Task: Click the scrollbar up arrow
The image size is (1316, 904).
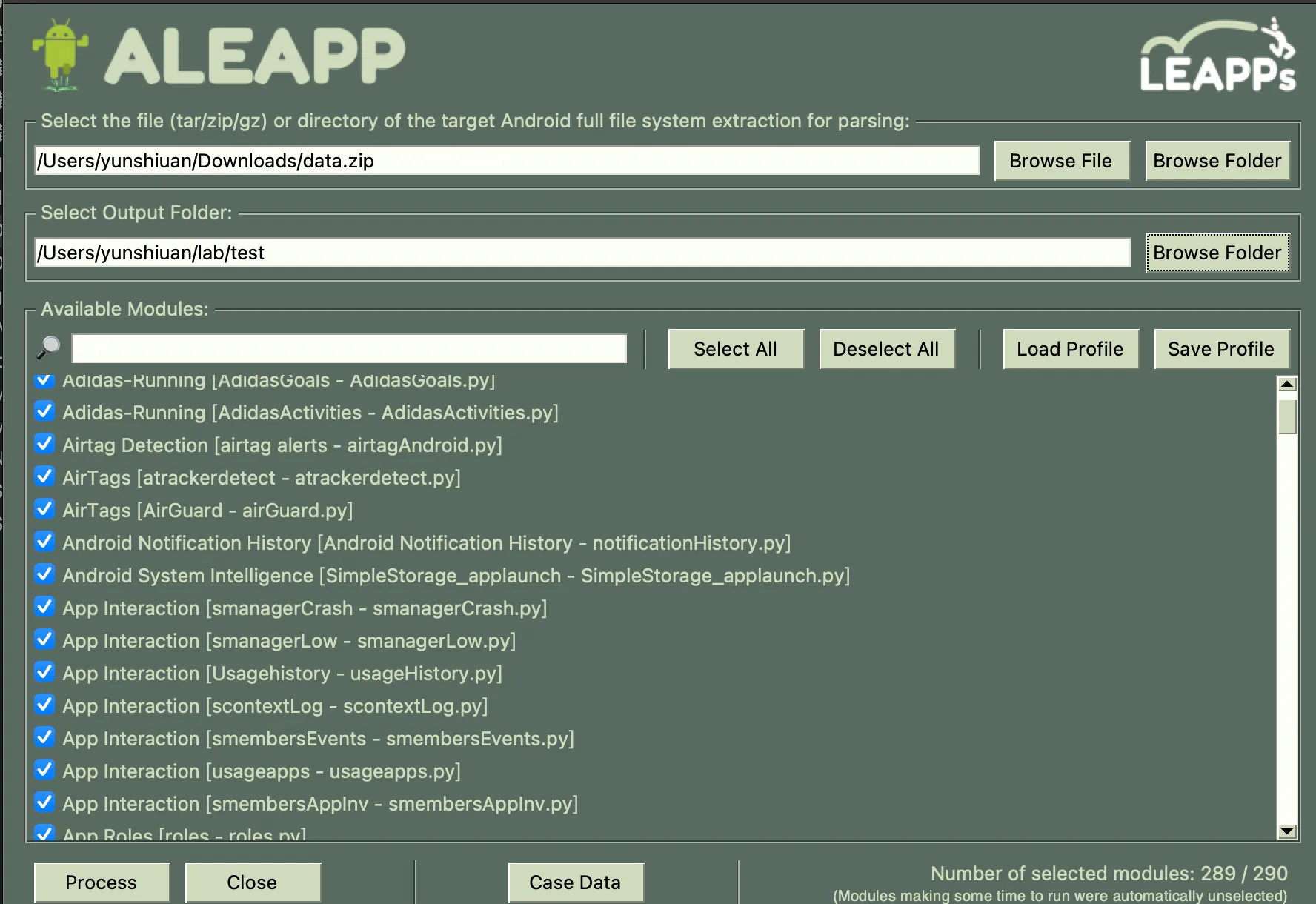Action: click(x=1287, y=384)
